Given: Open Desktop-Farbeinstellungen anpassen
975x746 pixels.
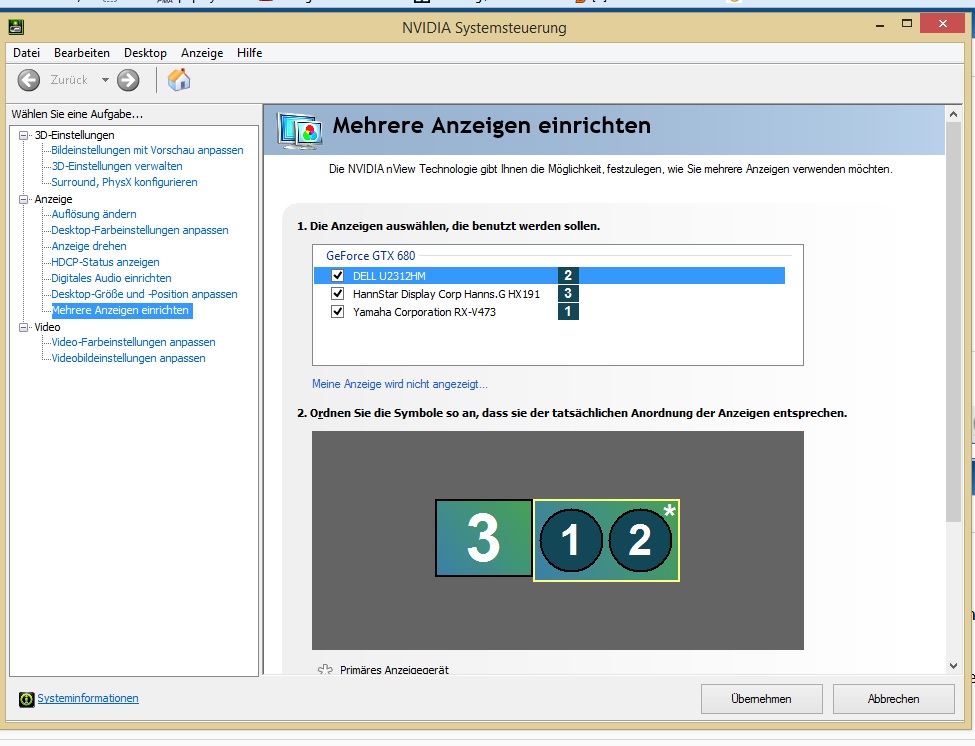Looking at the screenshot, I should 140,230.
